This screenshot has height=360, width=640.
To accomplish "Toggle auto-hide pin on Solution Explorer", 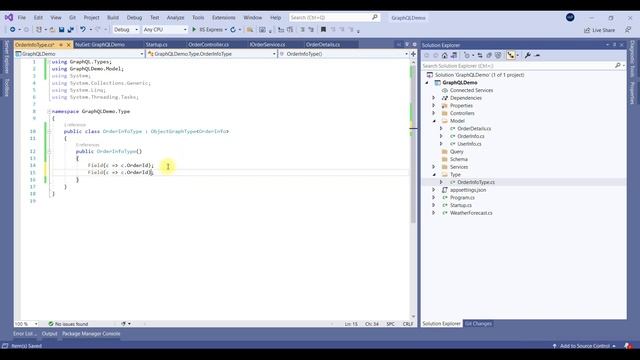I will click(x=614, y=45).
